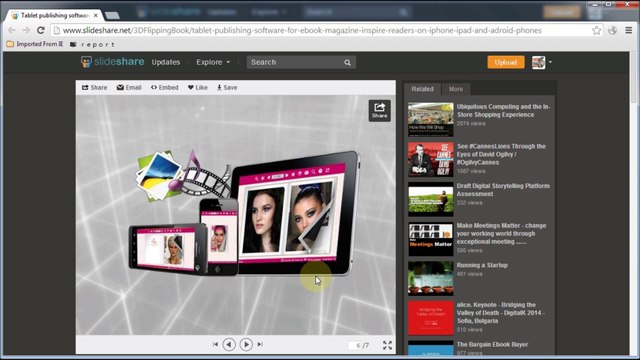Expand the Explore dropdown menu
The height and width of the screenshot is (360, 640).
click(213, 62)
